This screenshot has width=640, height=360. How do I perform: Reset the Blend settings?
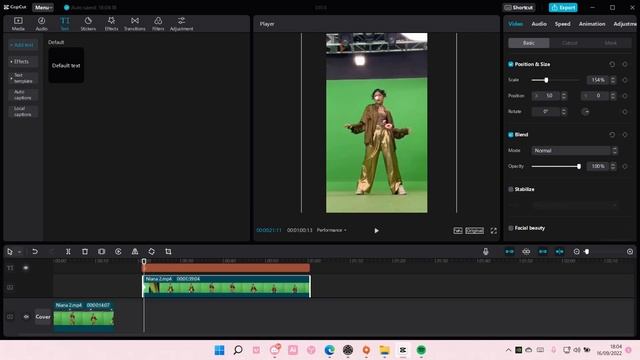(x=612, y=134)
